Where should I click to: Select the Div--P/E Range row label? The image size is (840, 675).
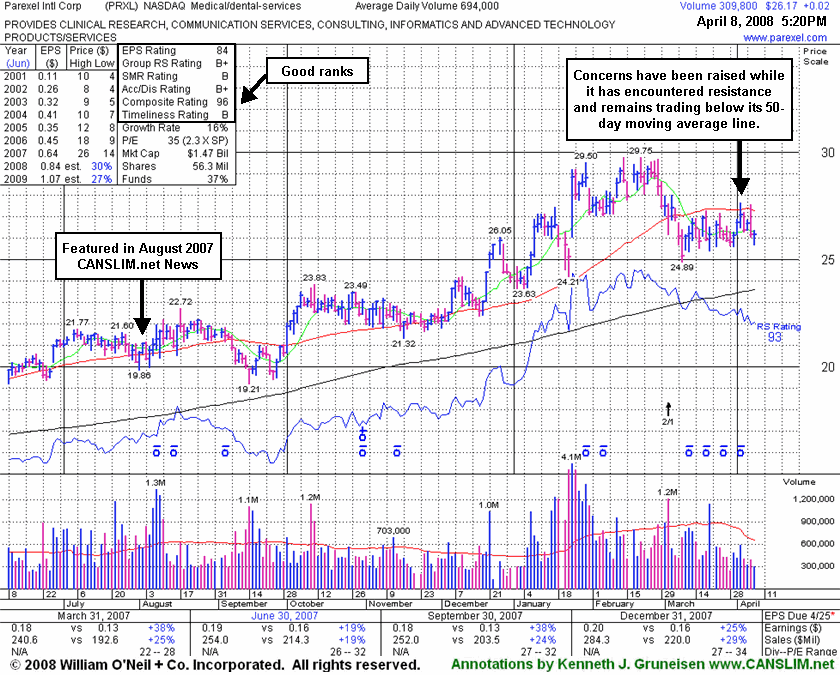[x=800, y=652]
